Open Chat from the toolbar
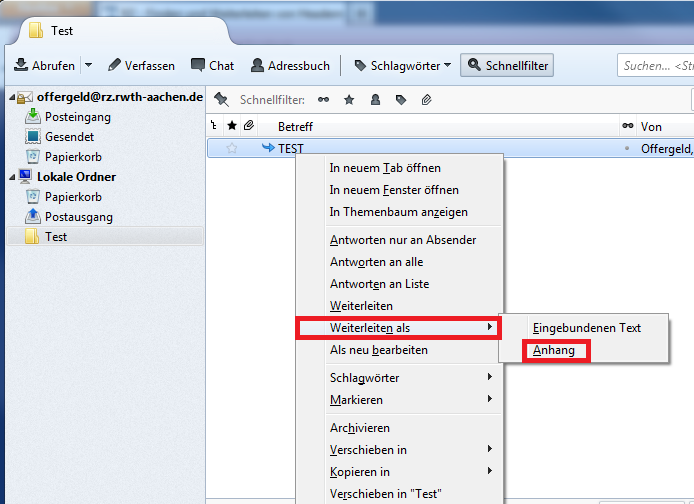This screenshot has width=694, height=504. point(212,66)
